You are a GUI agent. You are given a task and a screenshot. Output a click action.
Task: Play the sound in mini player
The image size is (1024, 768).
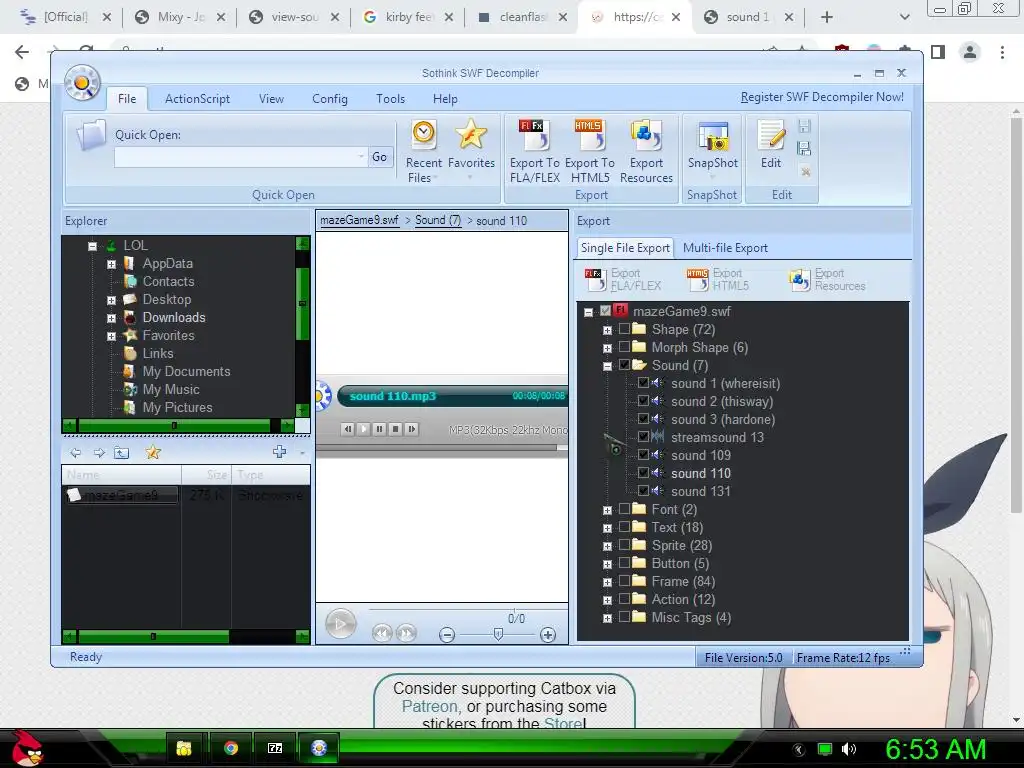tap(364, 429)
